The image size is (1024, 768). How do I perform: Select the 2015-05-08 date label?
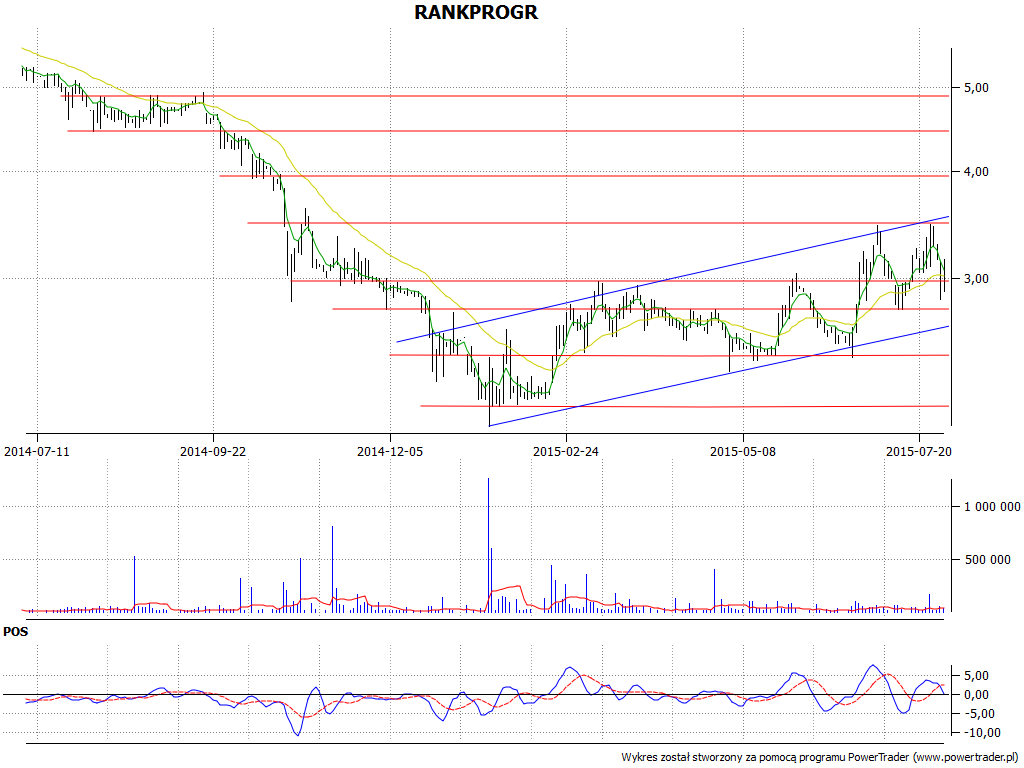click(x=743, y=451)
